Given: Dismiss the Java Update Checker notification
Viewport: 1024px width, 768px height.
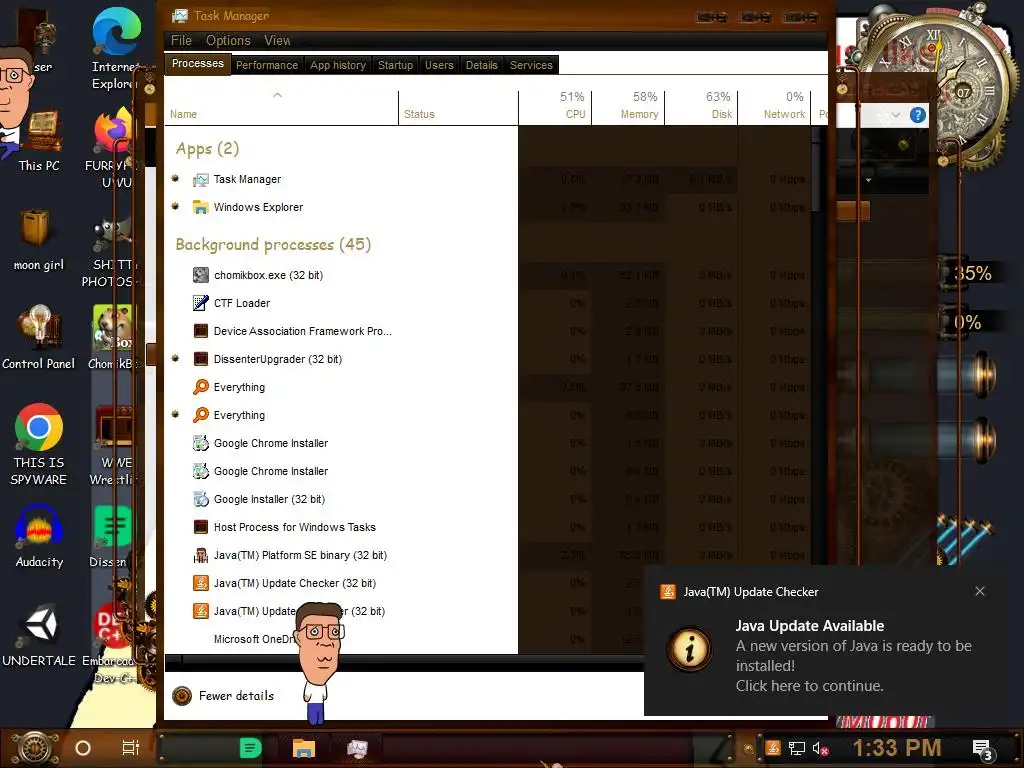Looking at the screenshot, I should click(980, 591).
